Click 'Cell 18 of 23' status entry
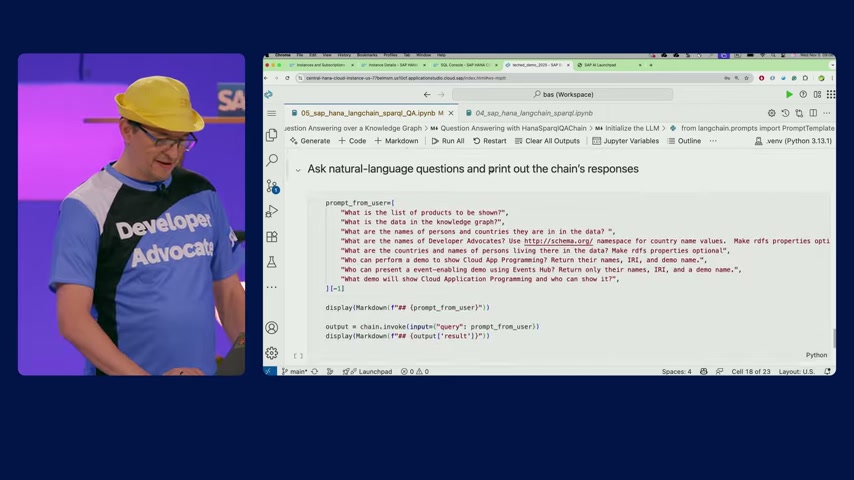The width and height of the screenshot is (854, 480). pyautogui.click(x=751, y=371)
